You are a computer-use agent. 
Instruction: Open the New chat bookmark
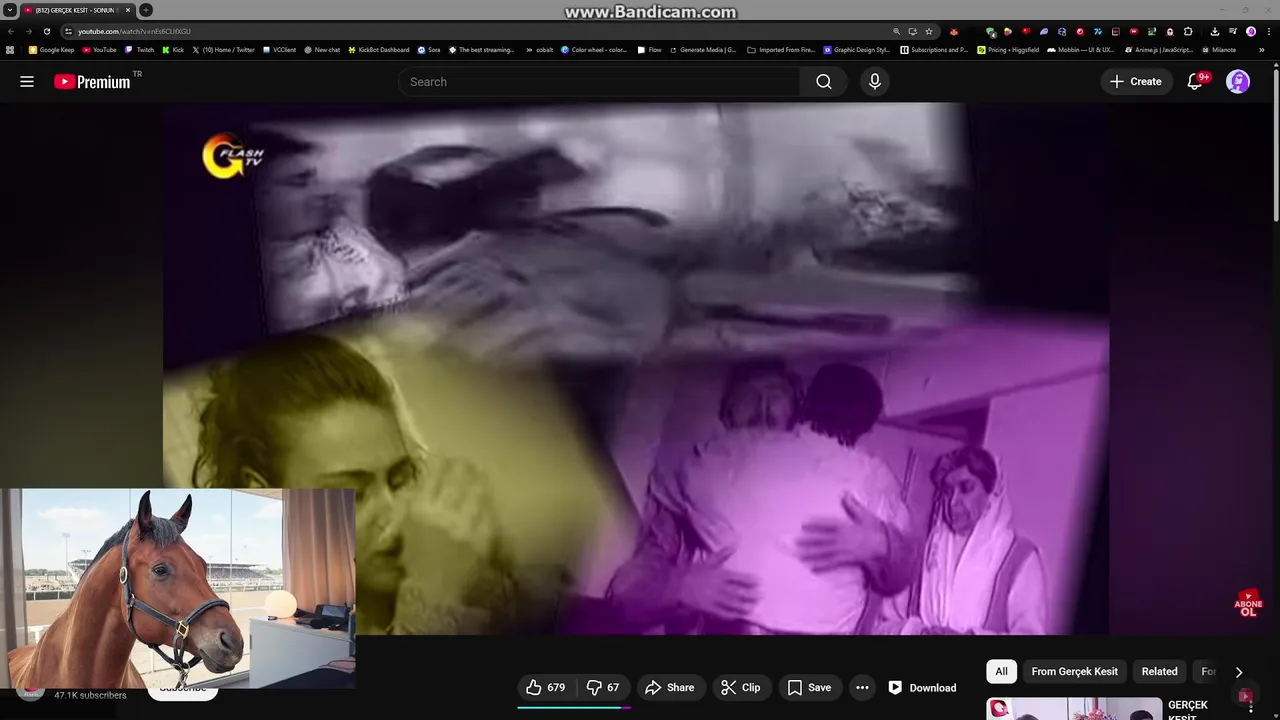coord(322,49)
